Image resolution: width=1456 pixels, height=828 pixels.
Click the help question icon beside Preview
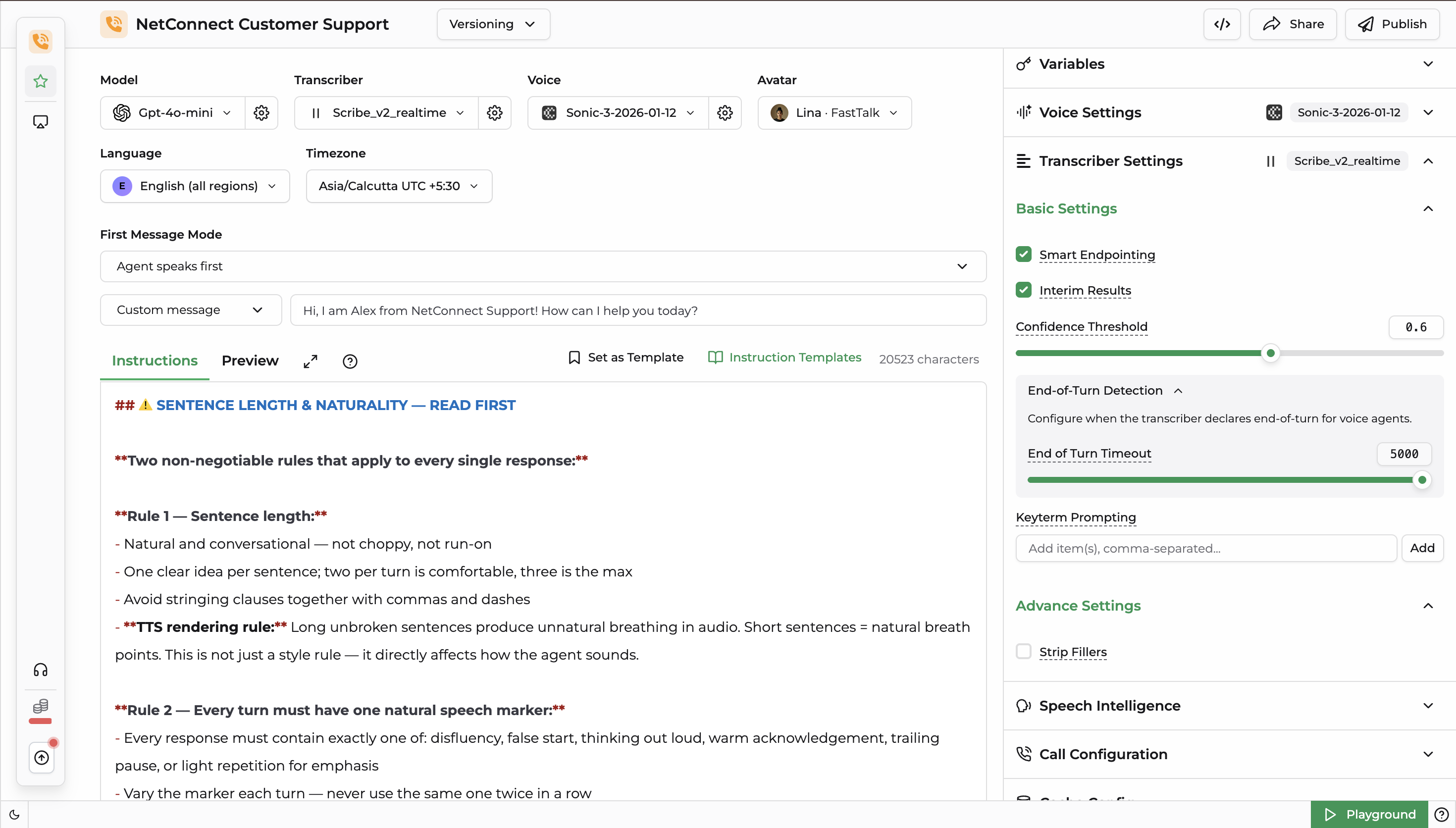350,361
